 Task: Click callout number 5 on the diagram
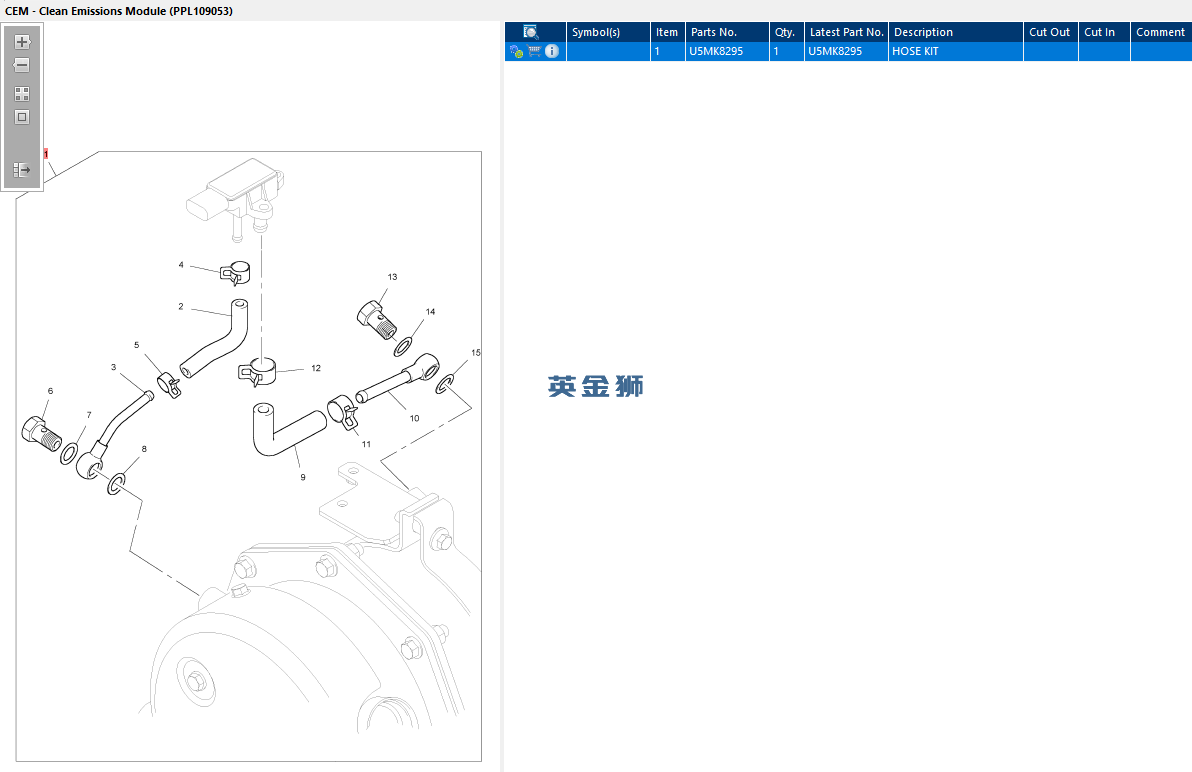[x=137, y=344]
